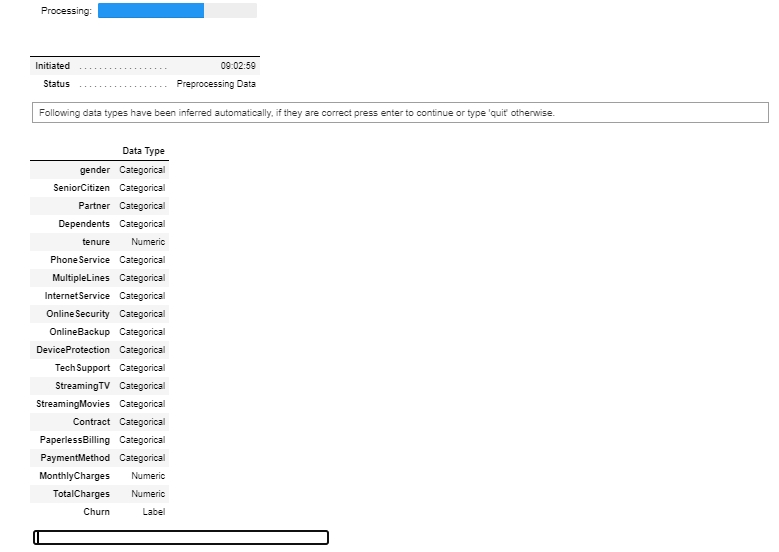Click the 'Data Type' column header
This screenshot has width=779, height=552.
143,151
